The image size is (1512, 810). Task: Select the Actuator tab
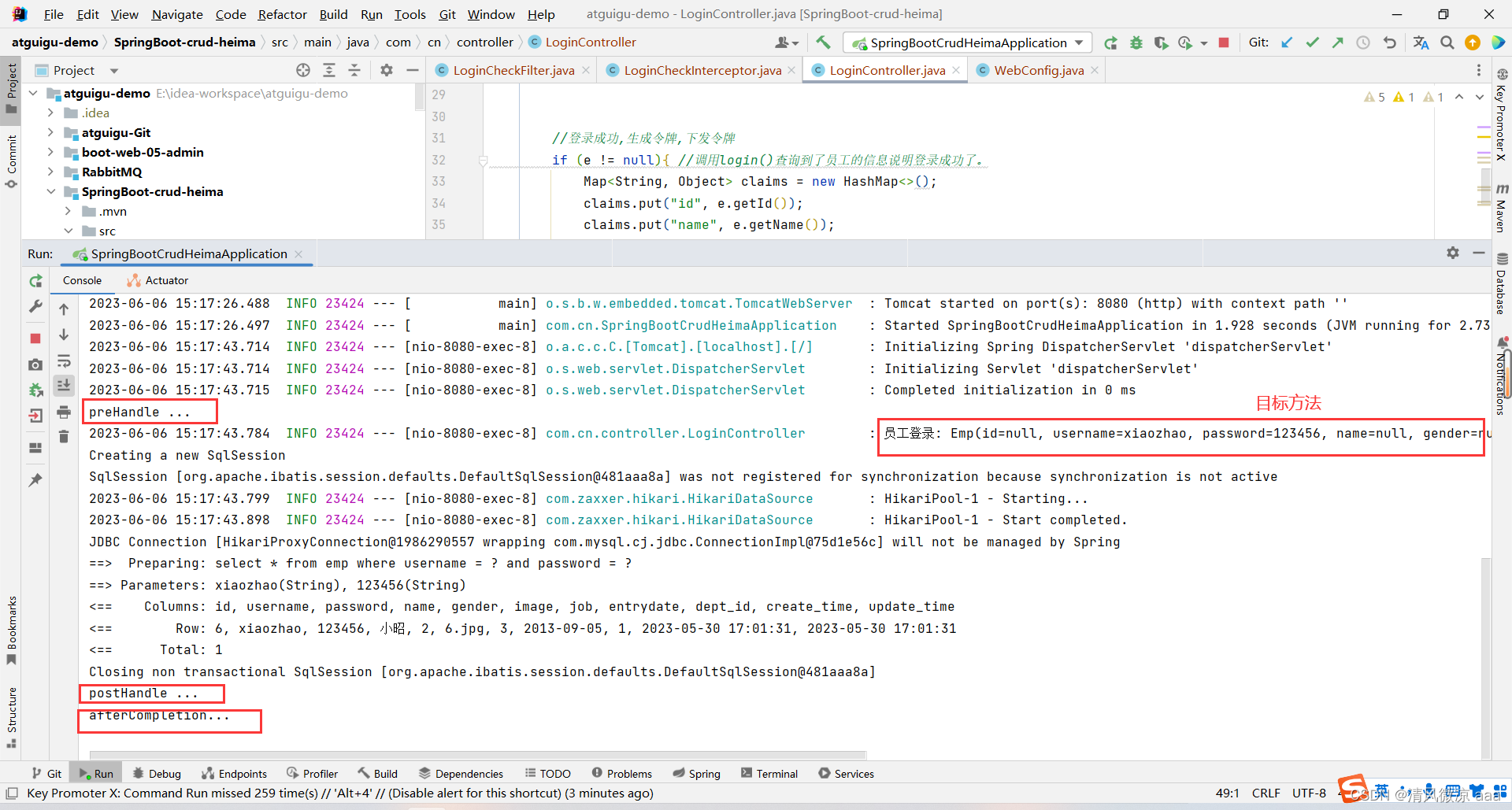click(x=157, y=280)
